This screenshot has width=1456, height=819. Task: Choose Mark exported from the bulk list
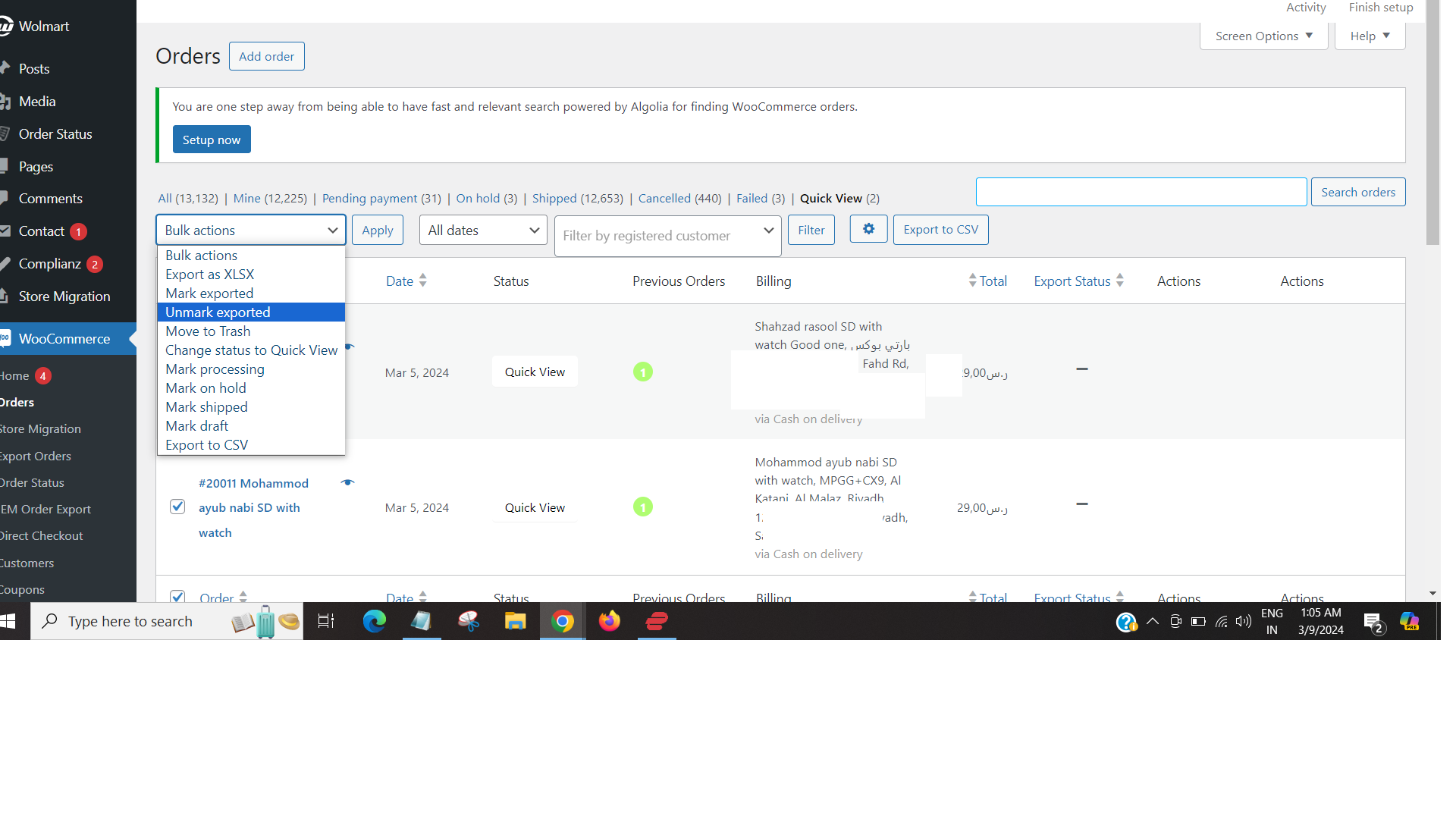click(251, 293)
